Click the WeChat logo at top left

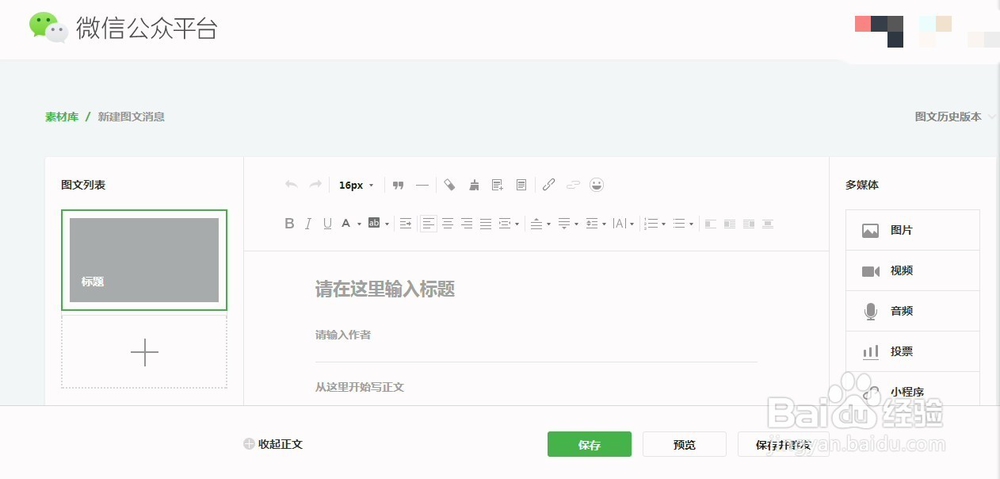48,27
